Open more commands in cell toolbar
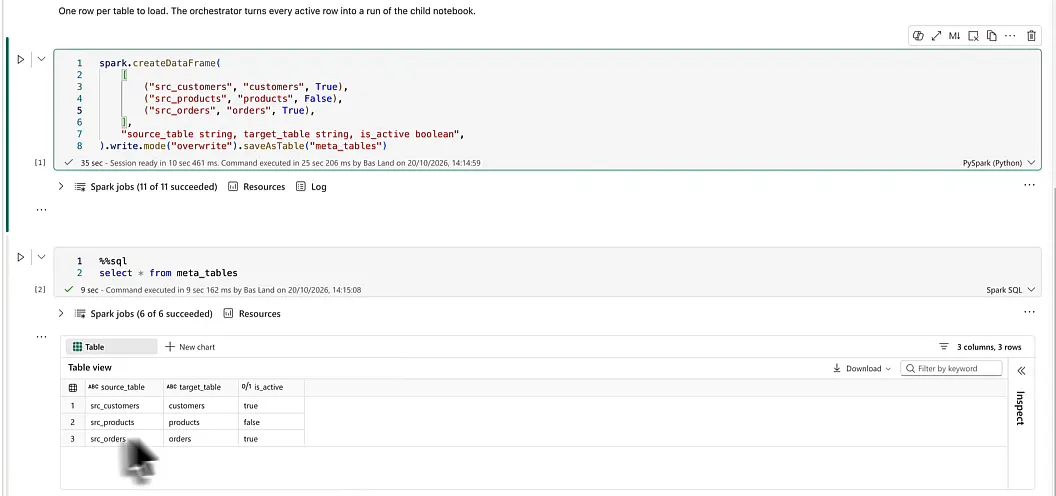Image resolution: width=1056 pixels, height=496 pixels. [1010, 36]
